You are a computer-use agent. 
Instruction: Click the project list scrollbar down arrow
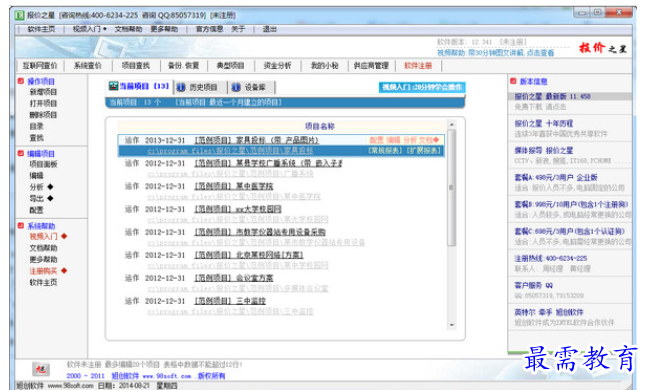(x=452, y=325)
